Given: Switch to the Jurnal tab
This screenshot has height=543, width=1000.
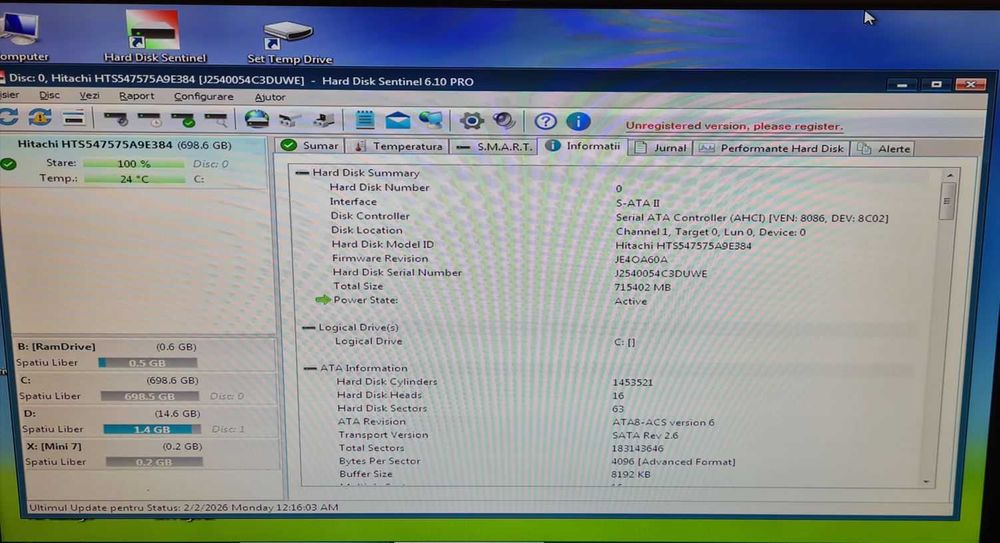Looking at the screenshot, I should 661,148.
